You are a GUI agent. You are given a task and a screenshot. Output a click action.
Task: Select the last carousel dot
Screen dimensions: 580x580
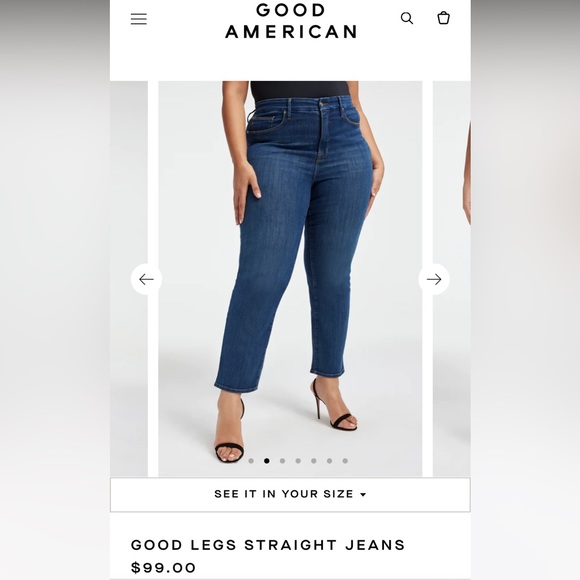[x=345, y=461]
